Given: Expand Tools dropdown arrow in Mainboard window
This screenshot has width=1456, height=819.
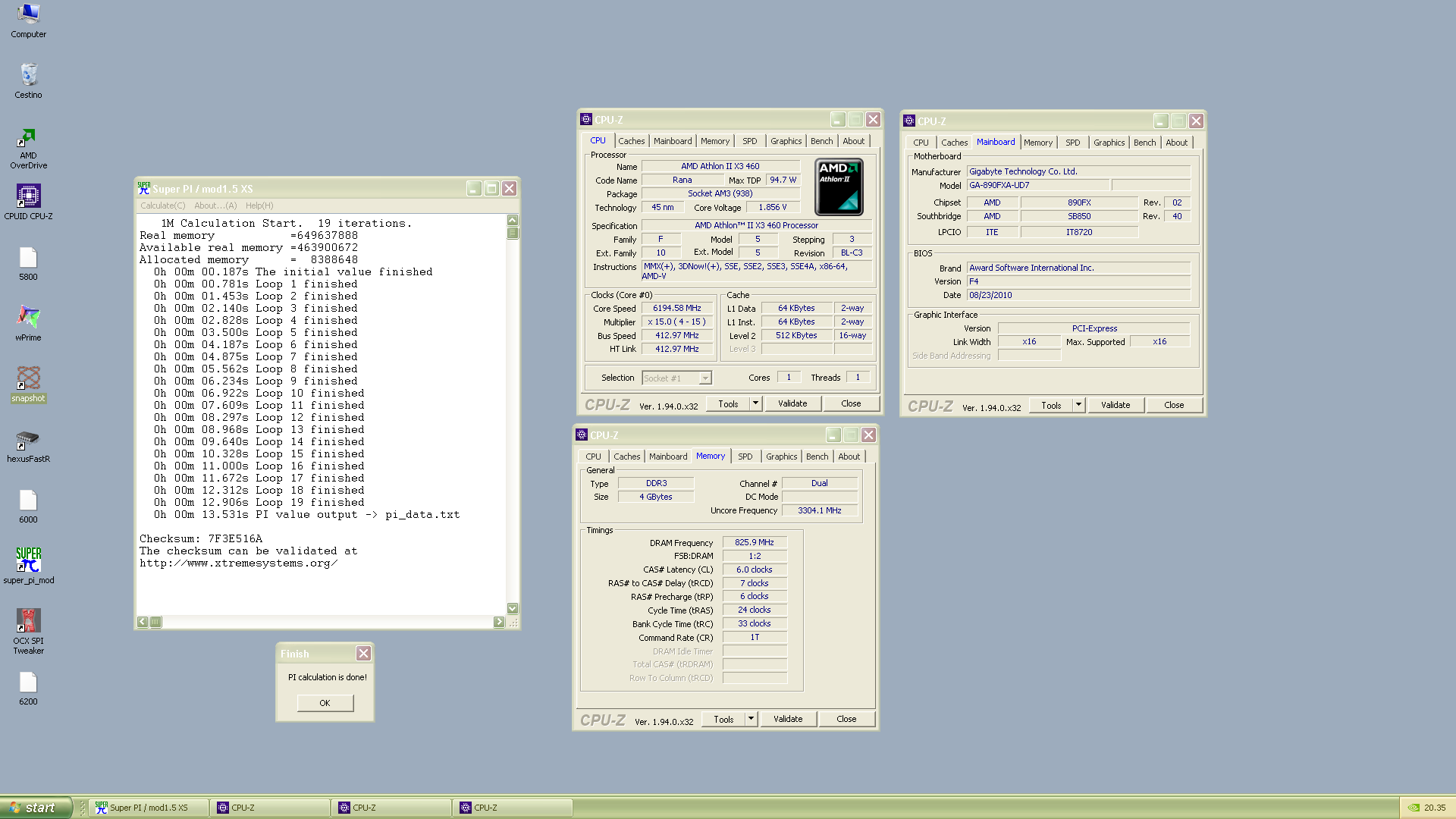Looking at the screenshot, I should tap(1078, 405).
